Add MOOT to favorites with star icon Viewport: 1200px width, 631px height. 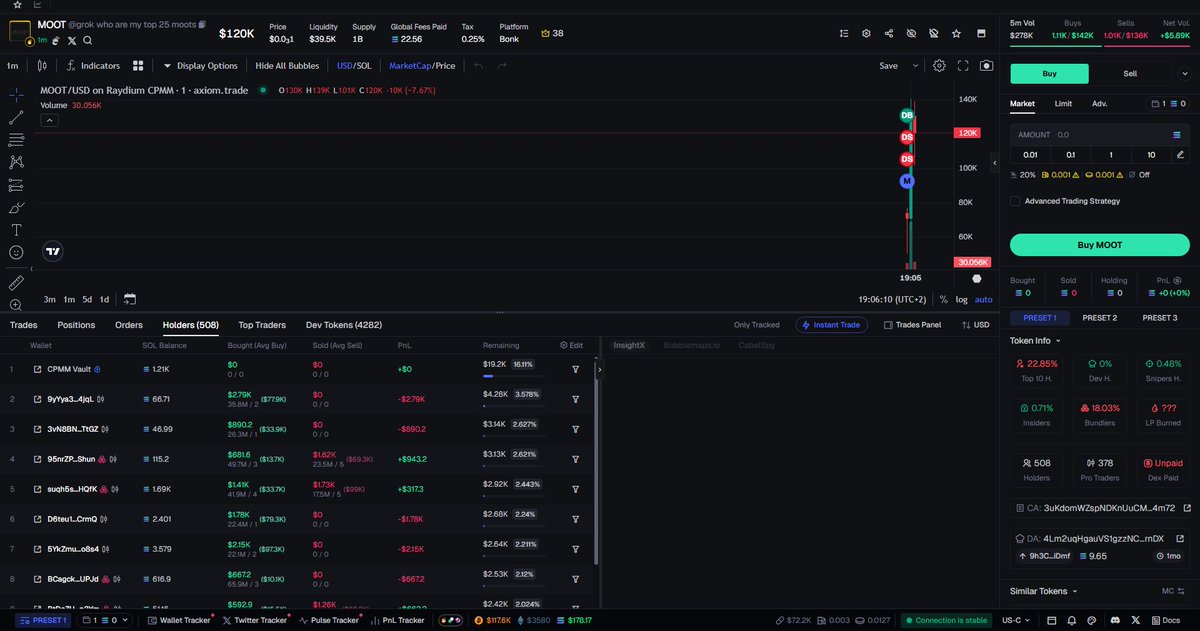point(957,34)
